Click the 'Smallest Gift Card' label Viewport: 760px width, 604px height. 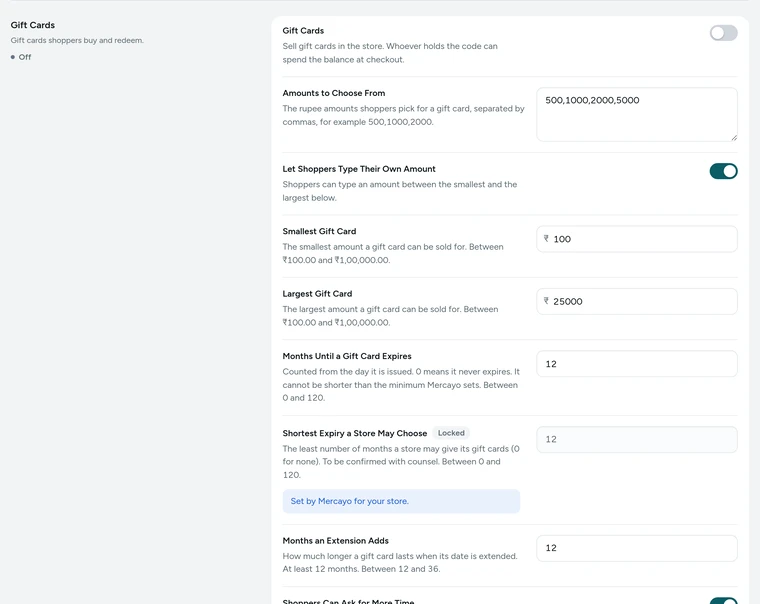click(319, 231)
